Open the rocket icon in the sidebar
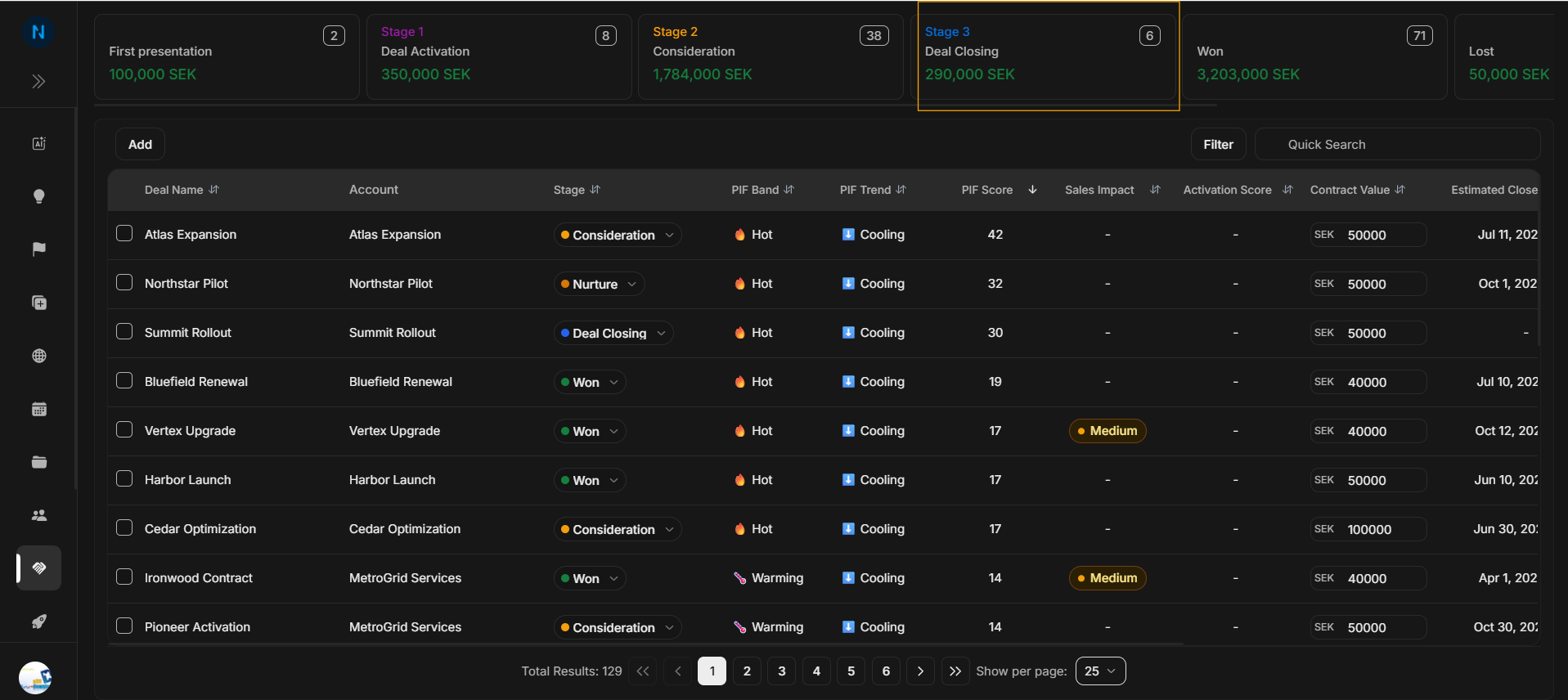Image resolution: width=1568 pixels, height=700 pixels. pos(38,621)
